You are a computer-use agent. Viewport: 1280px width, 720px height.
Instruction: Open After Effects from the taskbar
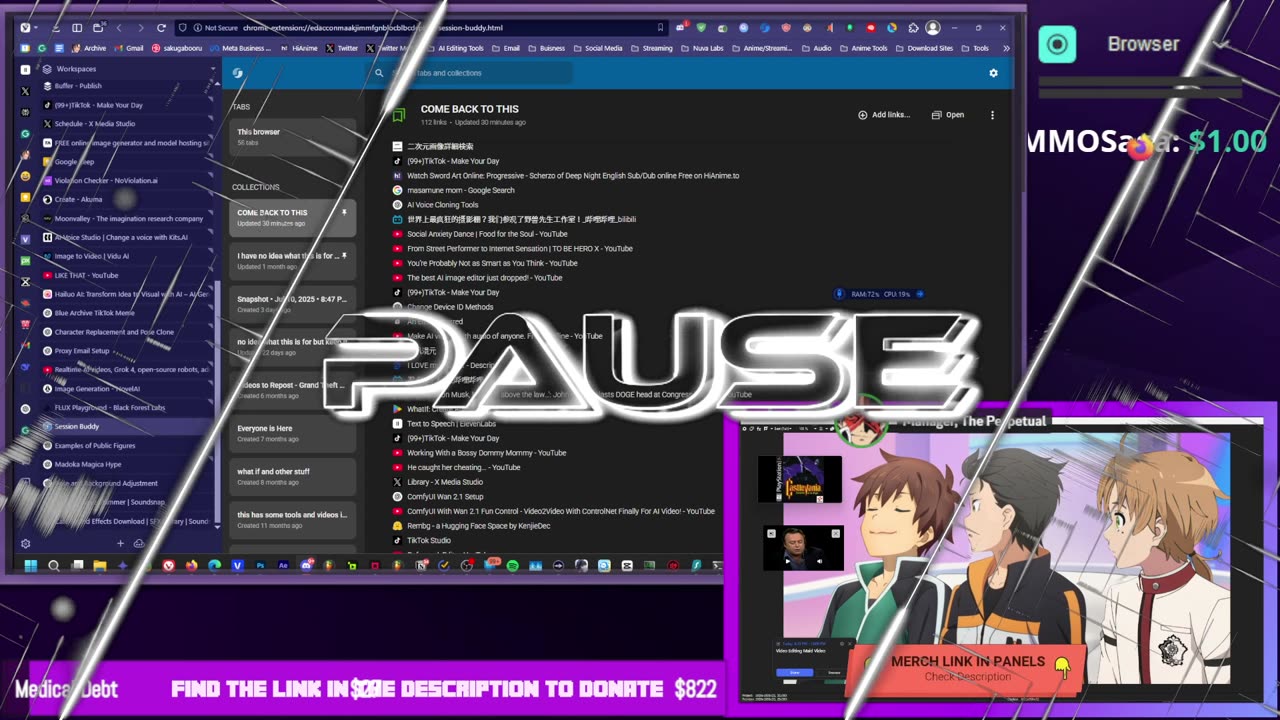point(283,566)
